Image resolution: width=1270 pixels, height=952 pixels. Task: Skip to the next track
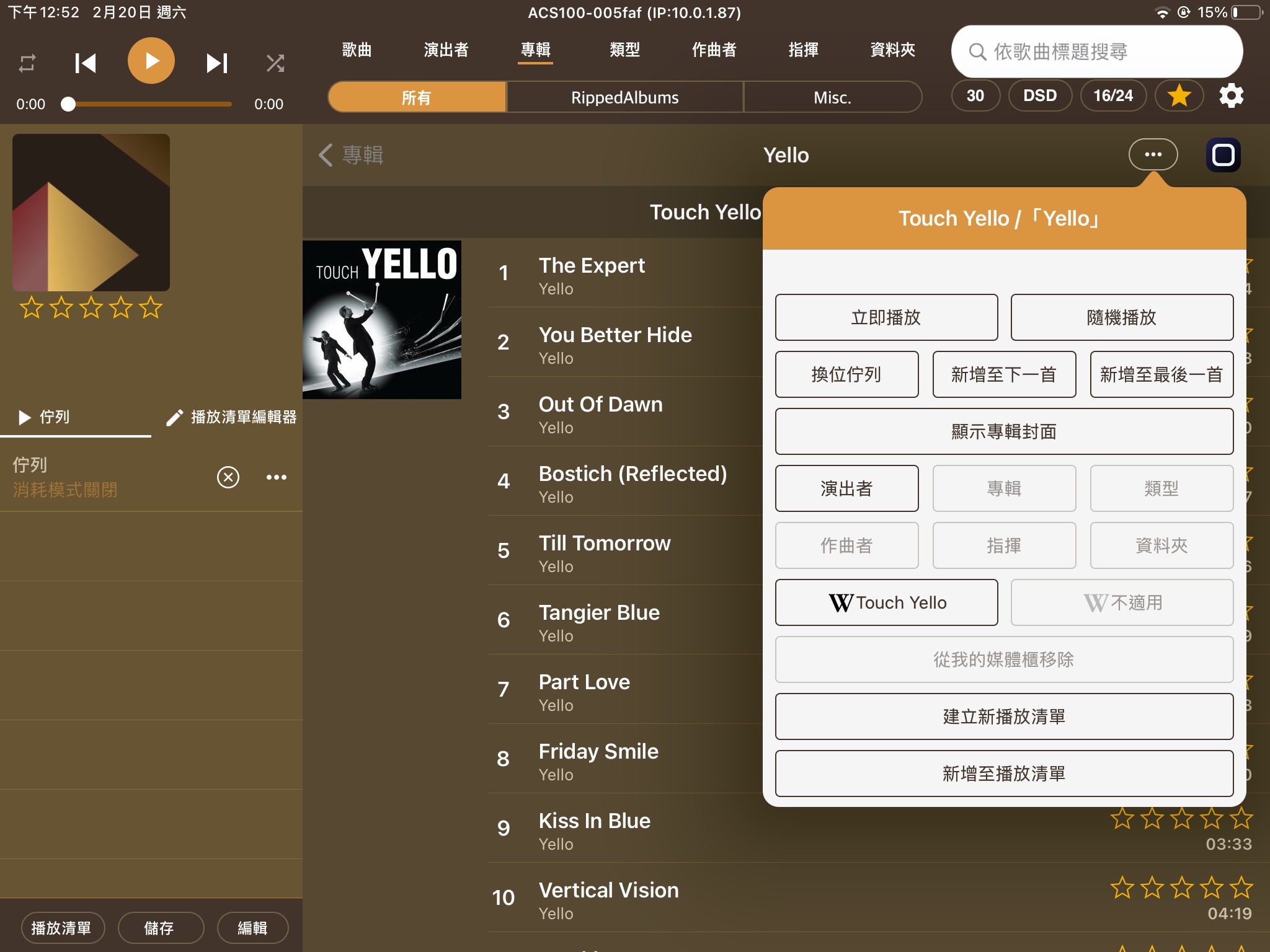pos(217,63)
